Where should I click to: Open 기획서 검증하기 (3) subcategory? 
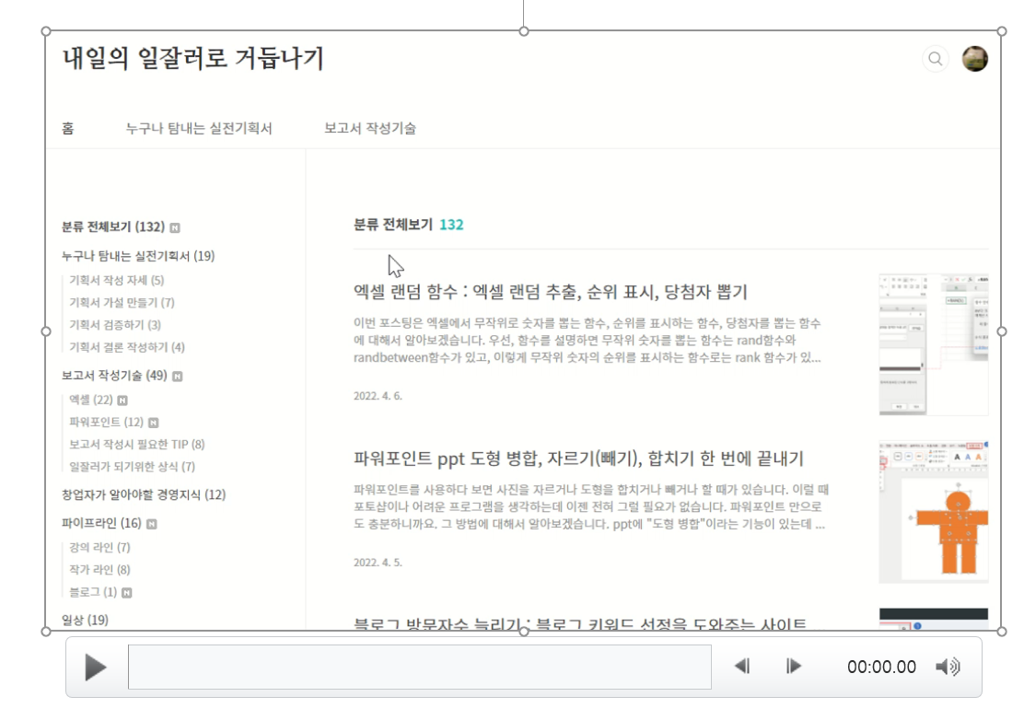tap(115, 325)
